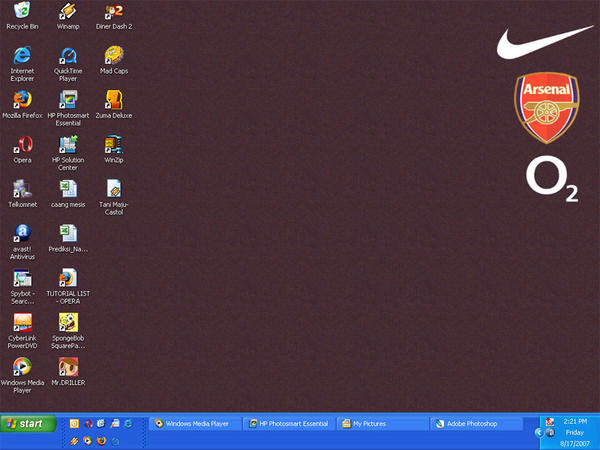Launch Winamp from its desktop shortcut
The height and width of the screenshot is (450, 600).
[68, 16]
